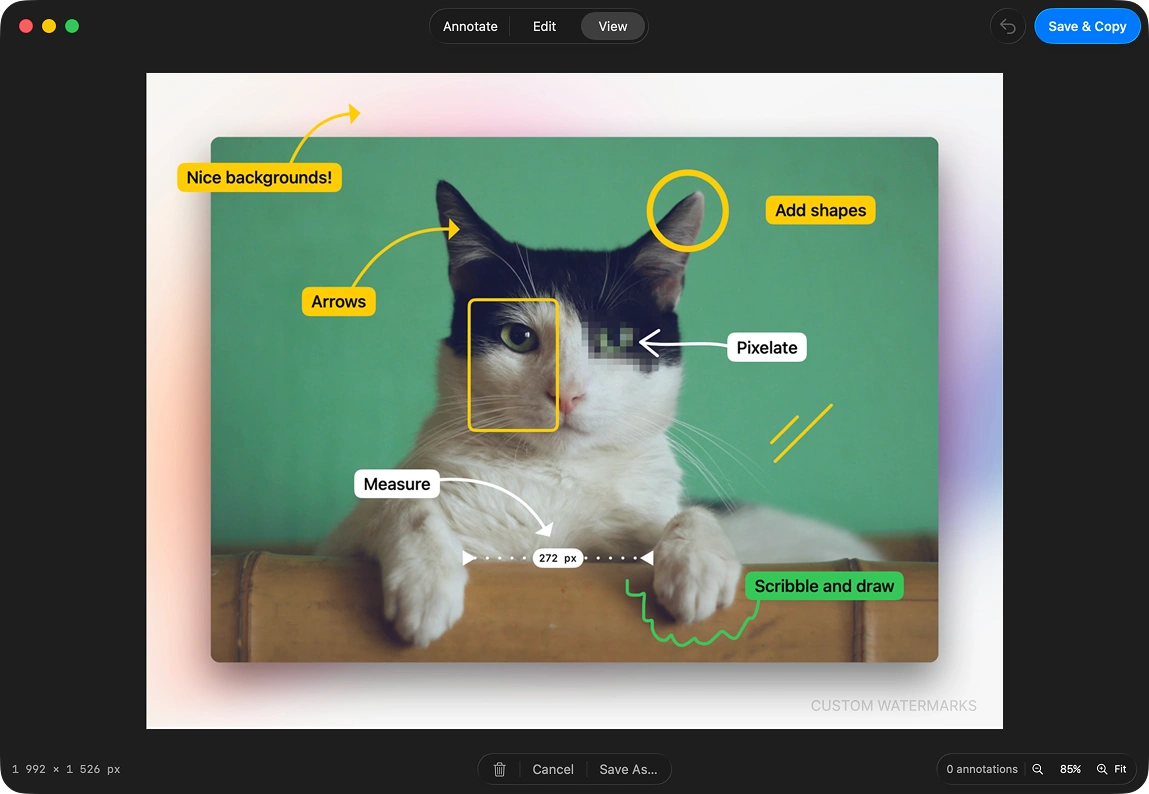Click the image dimensions readout
This screenshot has width=1149, height=794.
tap(66, 769)
